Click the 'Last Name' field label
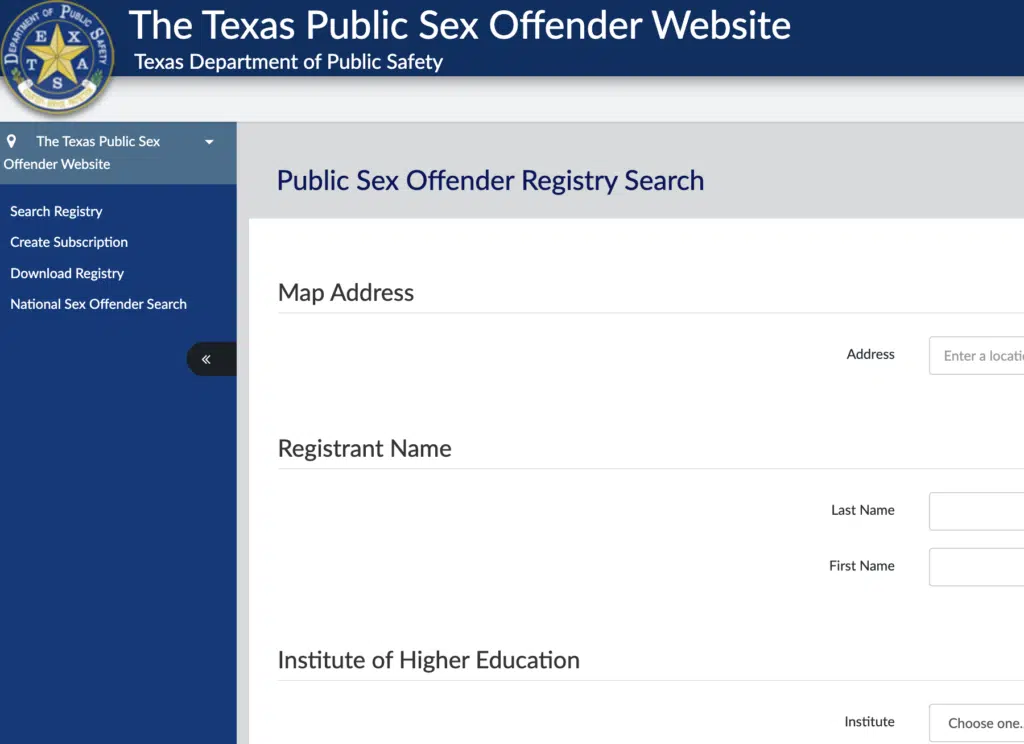1024x744 pixels. click(863, 510)
